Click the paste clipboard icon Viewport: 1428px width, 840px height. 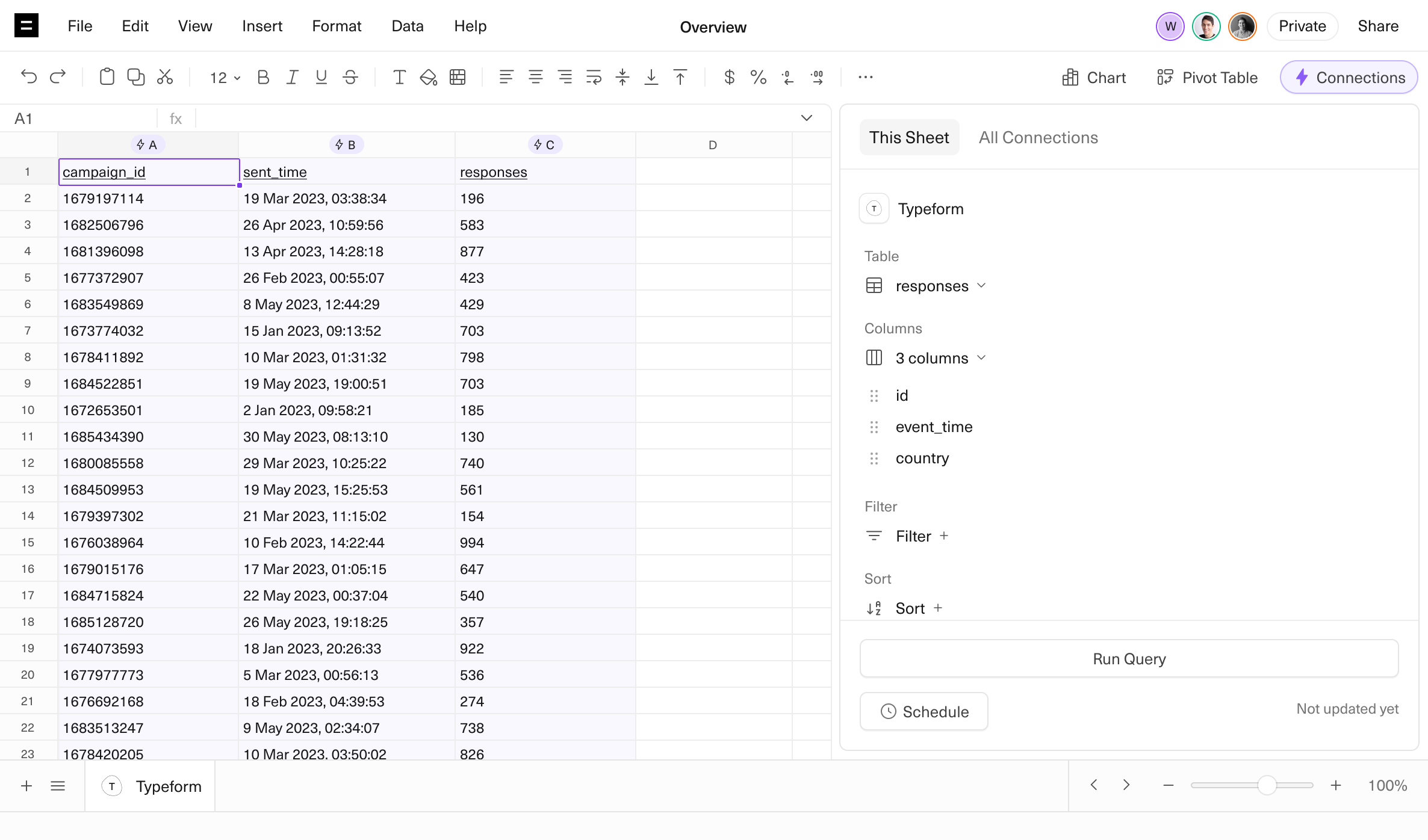(107, 77)
